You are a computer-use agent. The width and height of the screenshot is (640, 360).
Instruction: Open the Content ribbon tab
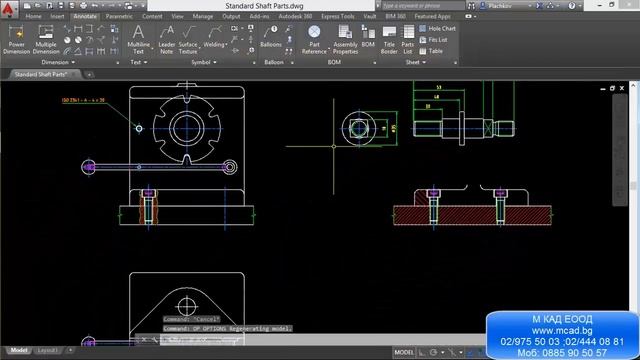[152, 16]
